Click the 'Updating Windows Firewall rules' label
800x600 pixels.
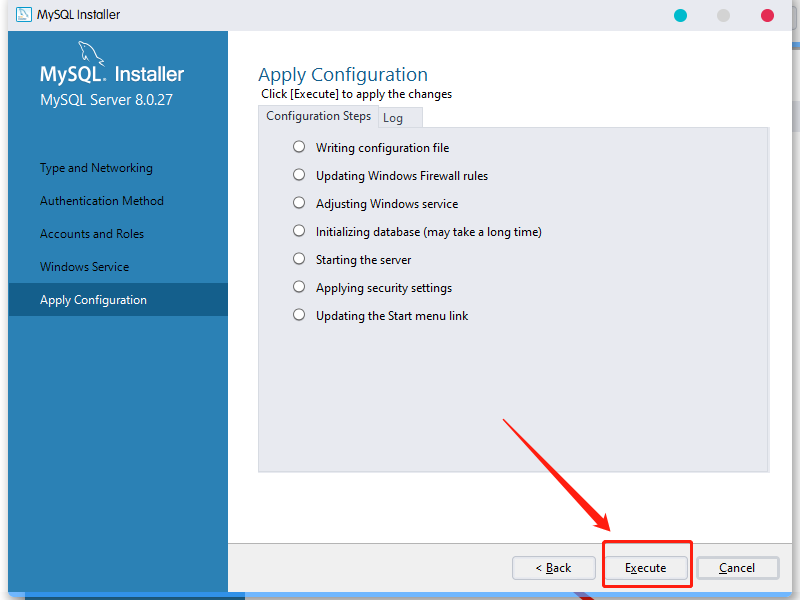[402, 176]
